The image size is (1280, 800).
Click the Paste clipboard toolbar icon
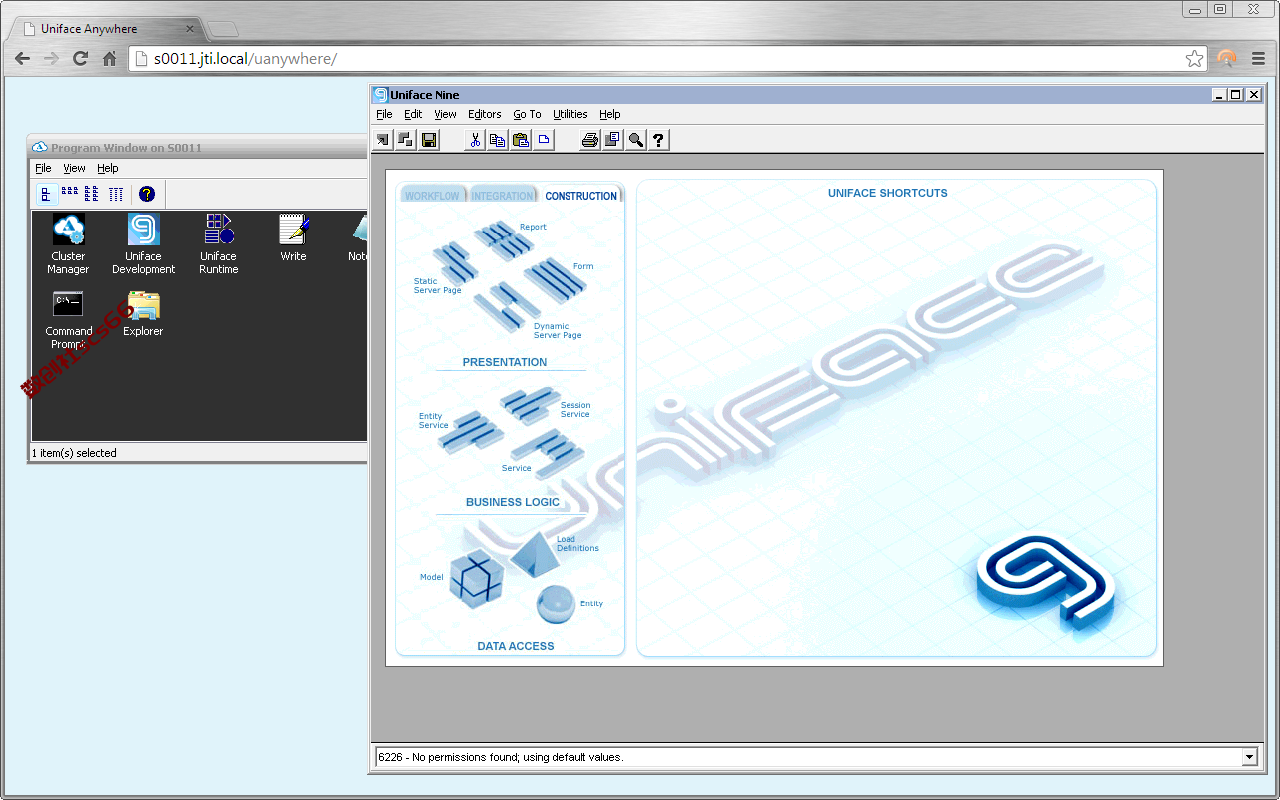(x=521, y=140)
